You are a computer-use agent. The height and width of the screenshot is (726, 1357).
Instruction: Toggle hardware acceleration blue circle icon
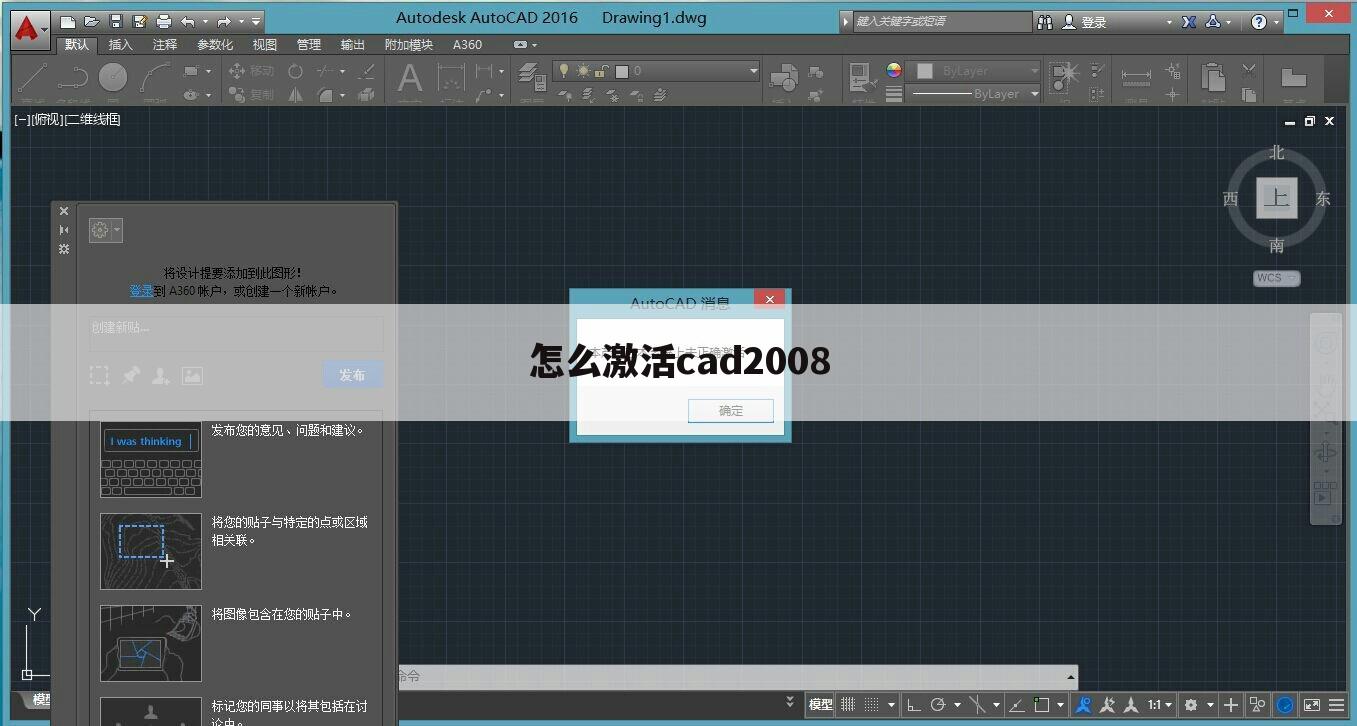coord(1285,705)
